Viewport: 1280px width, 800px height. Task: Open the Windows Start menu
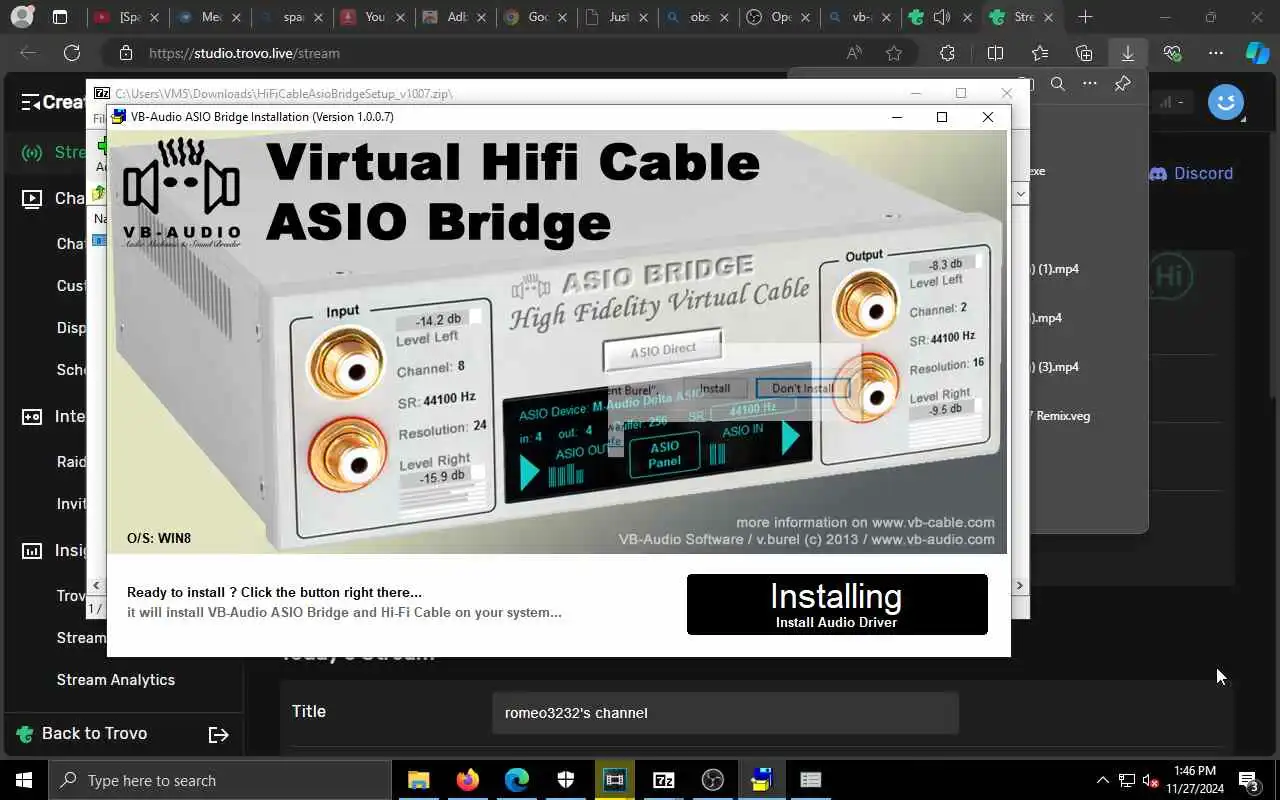pyautogui.click(x=24, y=780)
